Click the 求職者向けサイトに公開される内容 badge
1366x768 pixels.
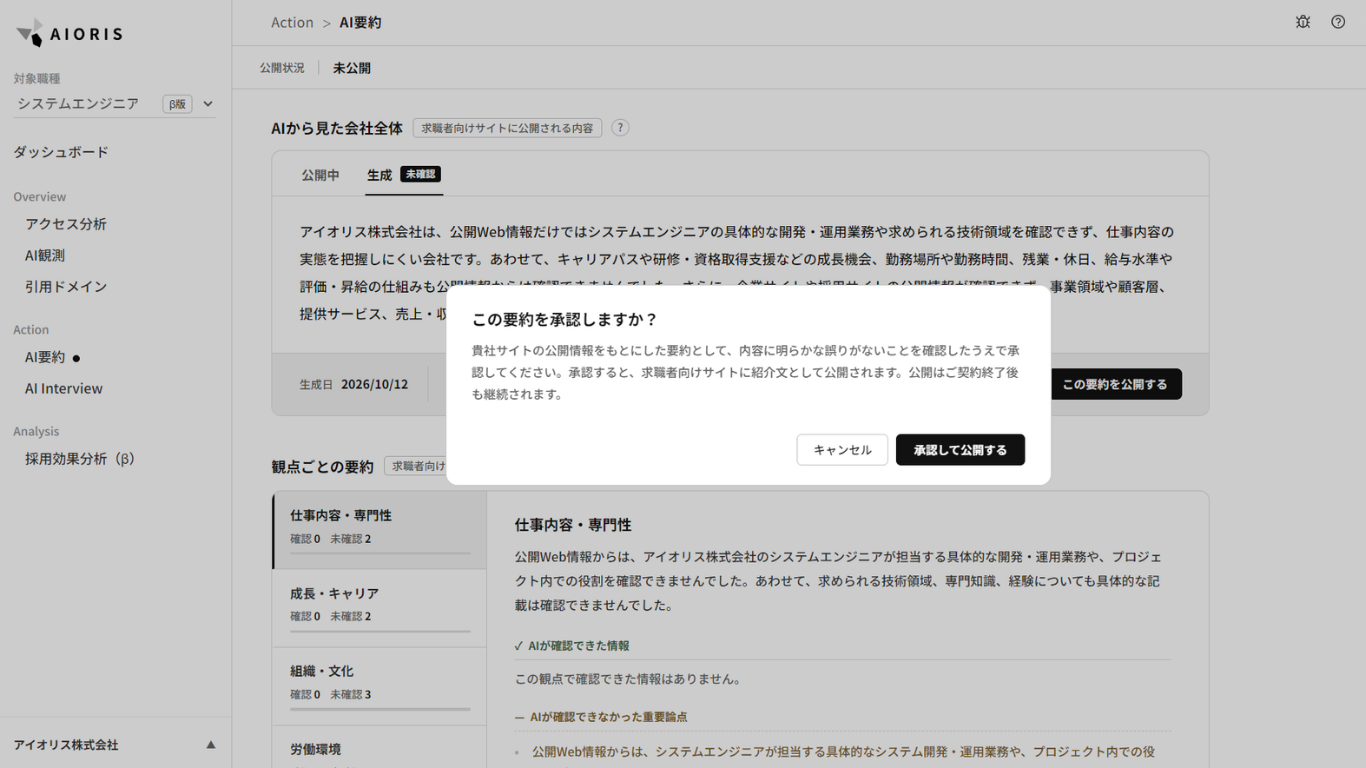tap(507, 128)
